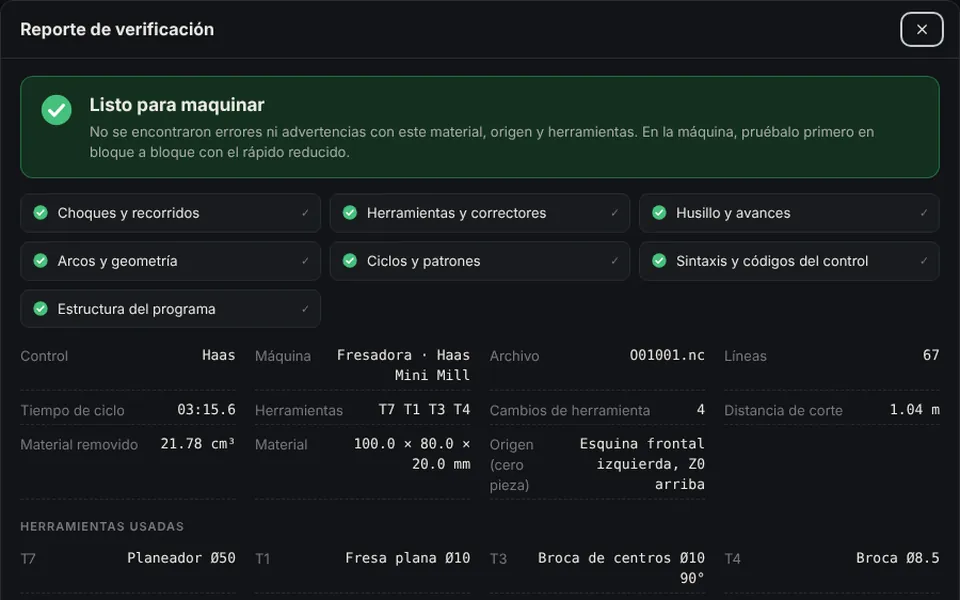Viewport: 960px width, 600px height.
Task: Click the Máquina label
Action: click(x=283, y=356)
